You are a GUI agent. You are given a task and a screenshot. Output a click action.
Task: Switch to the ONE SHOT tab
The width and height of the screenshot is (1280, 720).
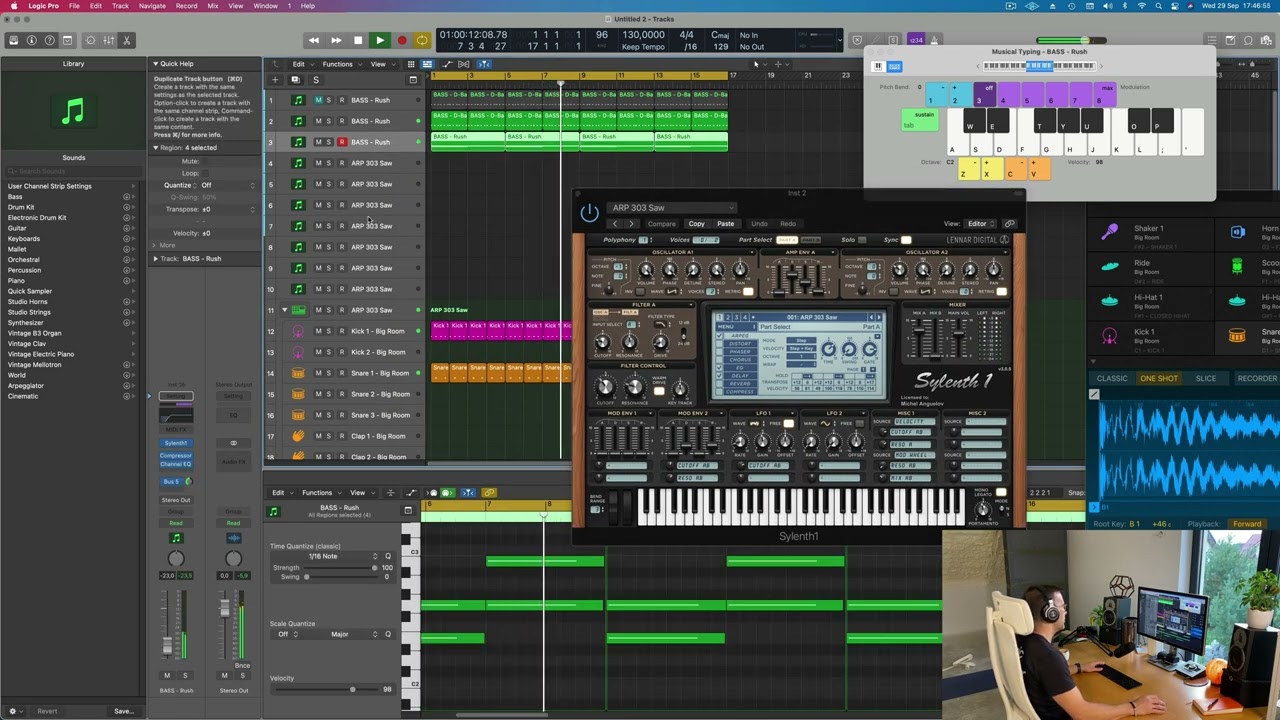(1159, 379)
